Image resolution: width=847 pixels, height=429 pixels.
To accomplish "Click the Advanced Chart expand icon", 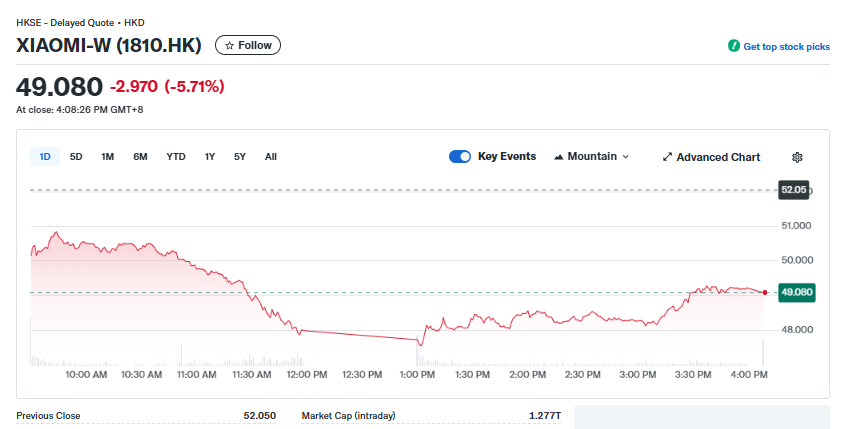I will click(667, 157).
